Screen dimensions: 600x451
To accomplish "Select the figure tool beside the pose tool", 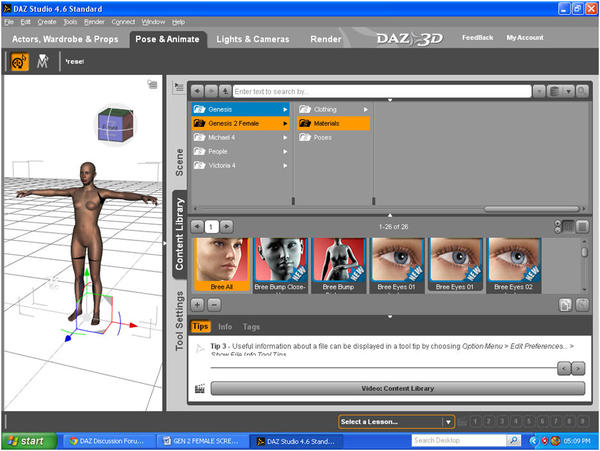I will coord(42,62).
